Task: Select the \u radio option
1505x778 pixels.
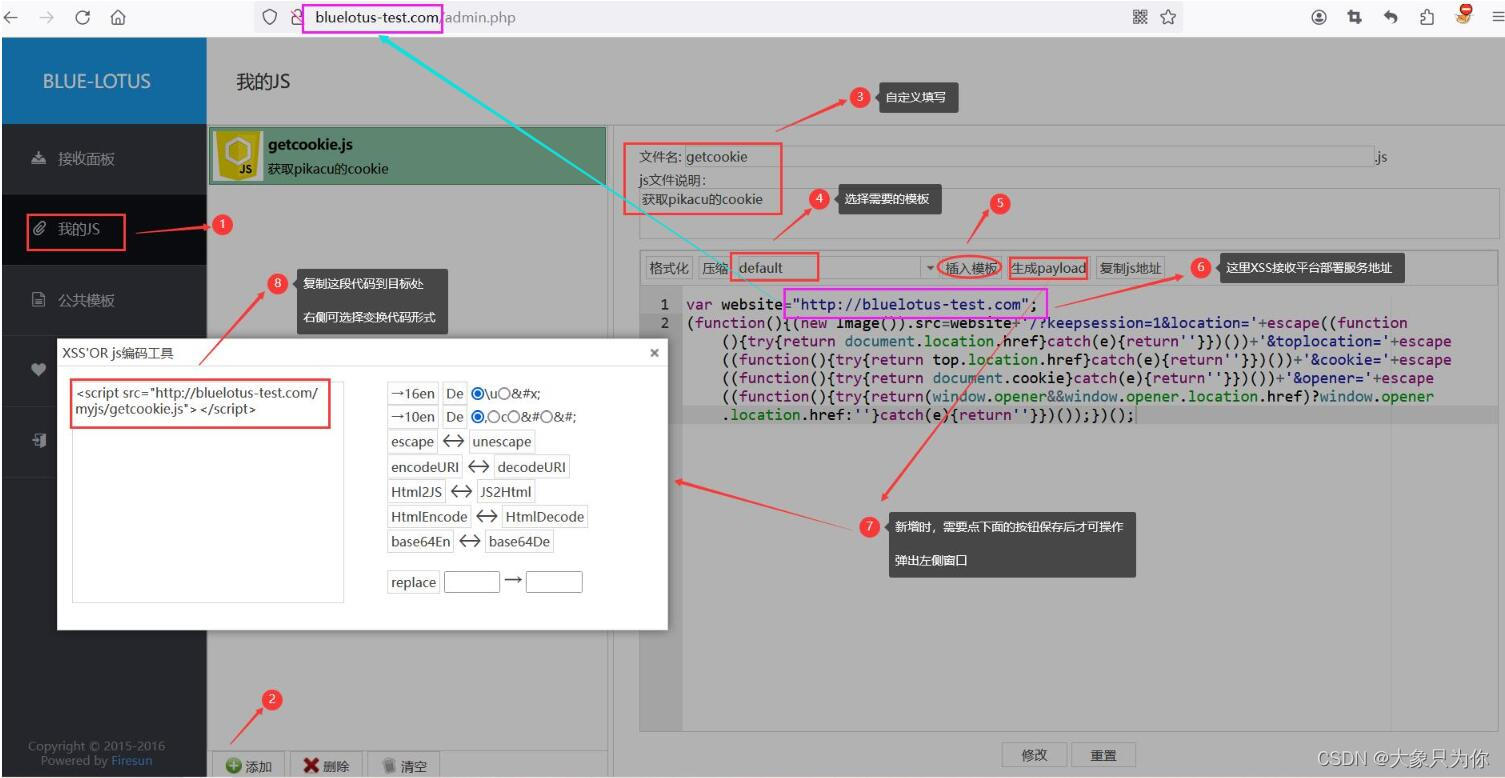Action: click(x=478, y=393)
